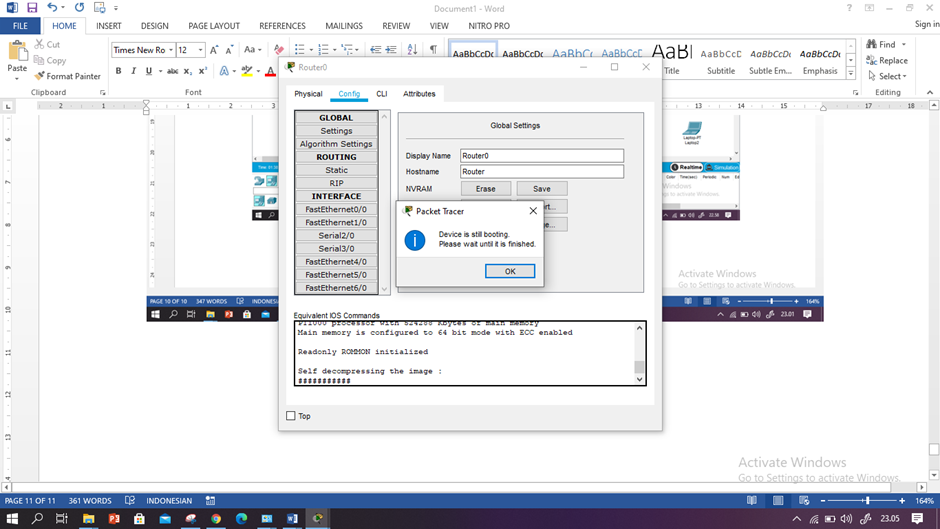This screenshot has height=529, width=940.
Task: Click the Paste clipboard icon
Action: point(17,52)
